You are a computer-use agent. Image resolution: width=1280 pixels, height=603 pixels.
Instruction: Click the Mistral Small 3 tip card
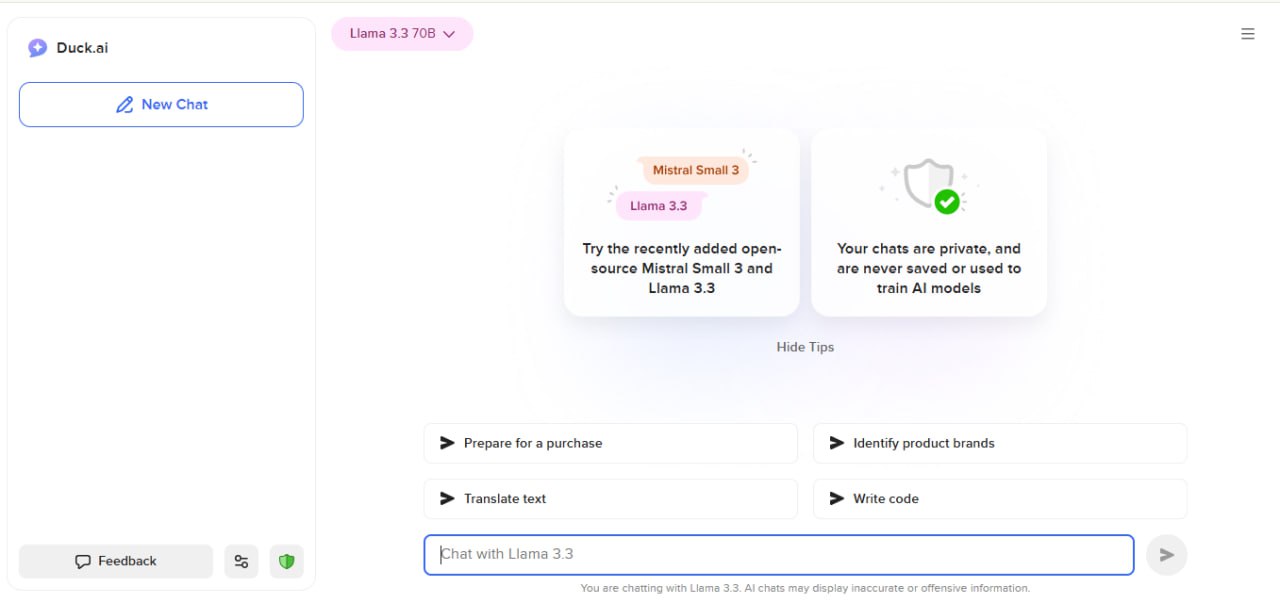click(681, 222)
